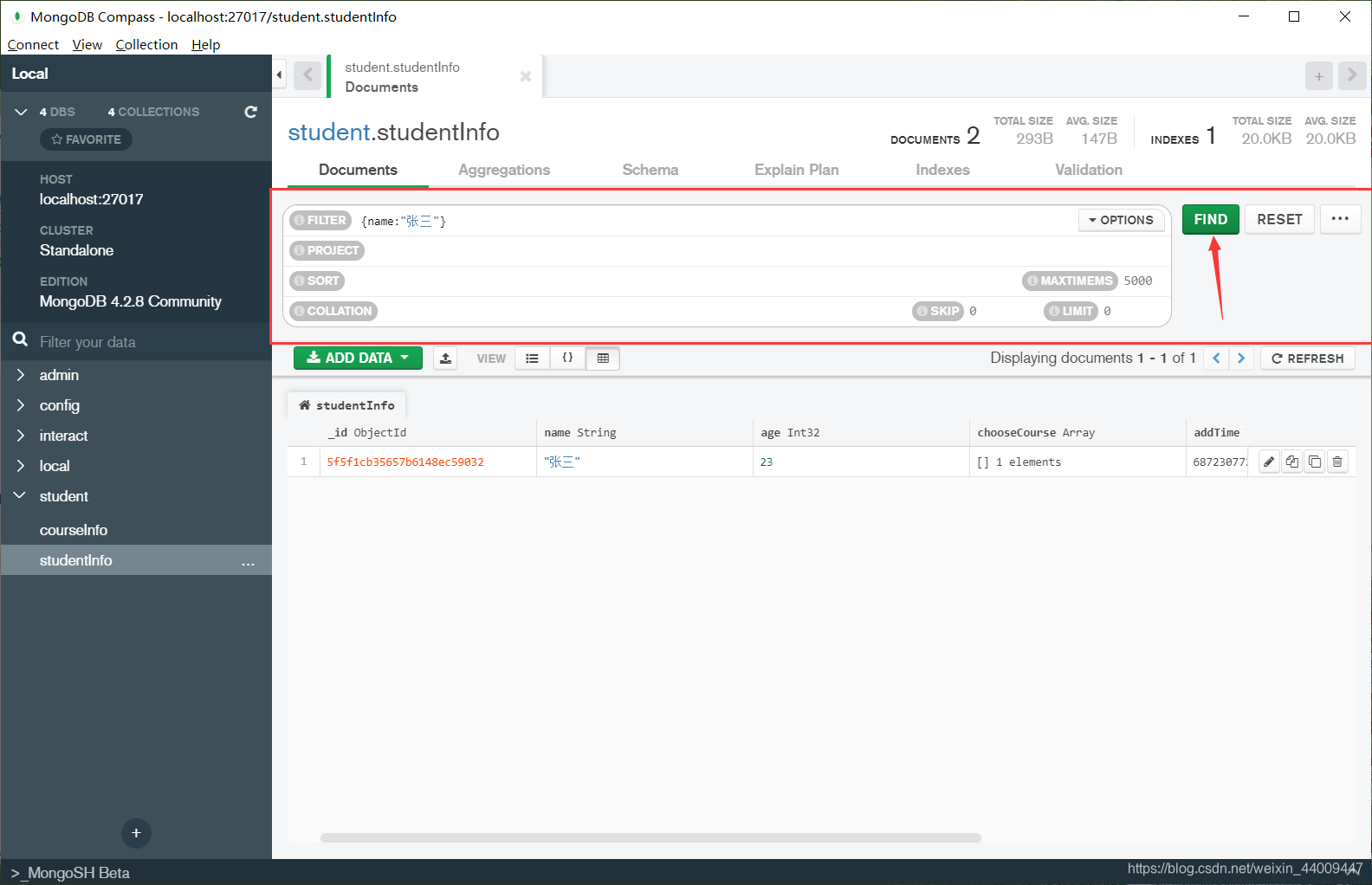Open the query history ellipsis menu
The width and height of the screenshot is (1372, 885).
point(1340,219)
